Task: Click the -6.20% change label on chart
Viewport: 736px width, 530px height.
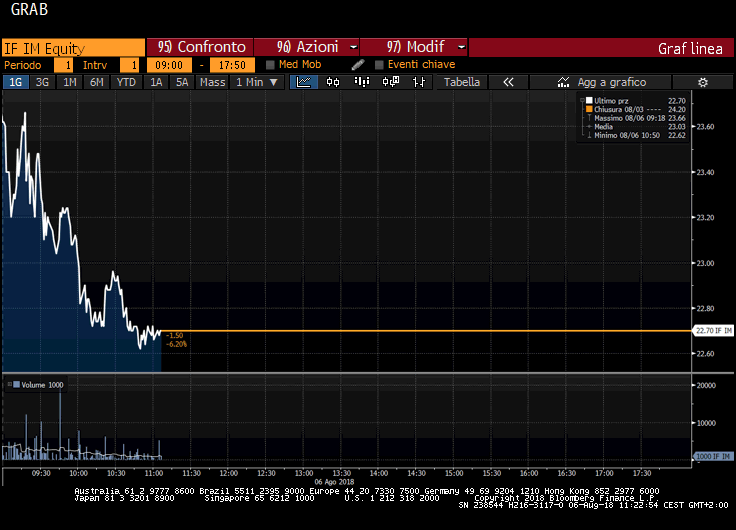Action: click(x=176, y=344)
